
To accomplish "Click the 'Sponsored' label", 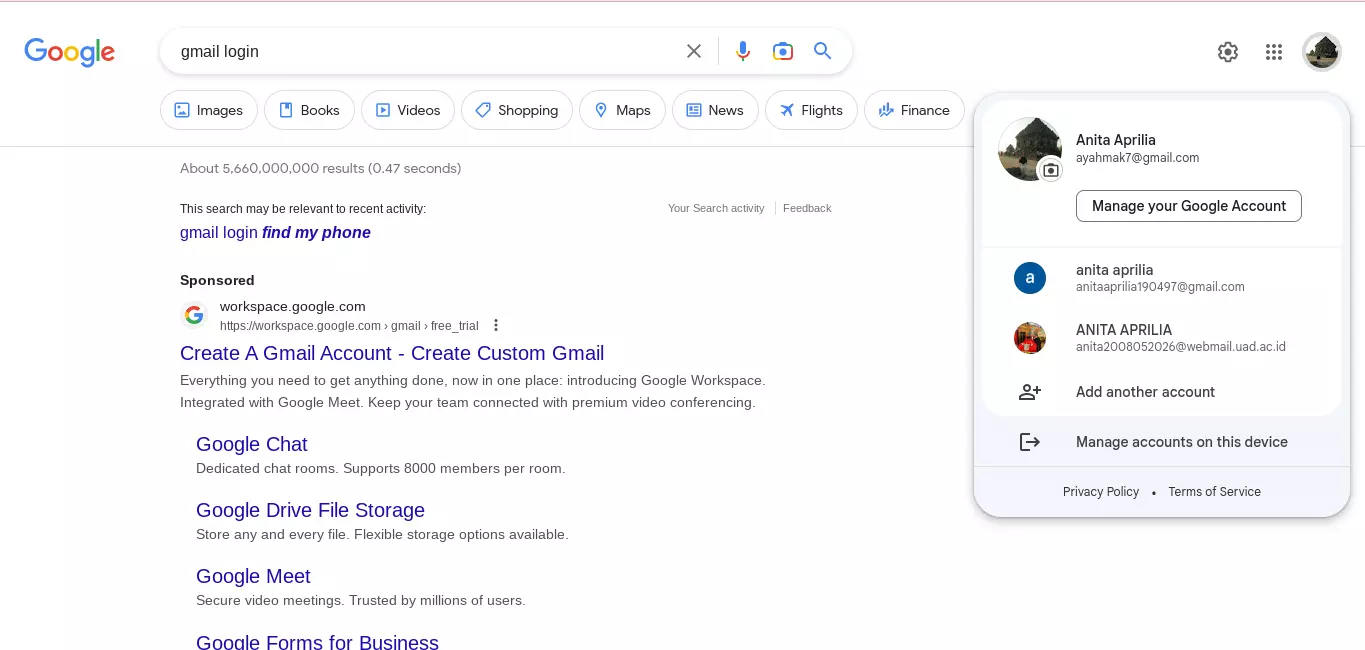I will [217, 280].
